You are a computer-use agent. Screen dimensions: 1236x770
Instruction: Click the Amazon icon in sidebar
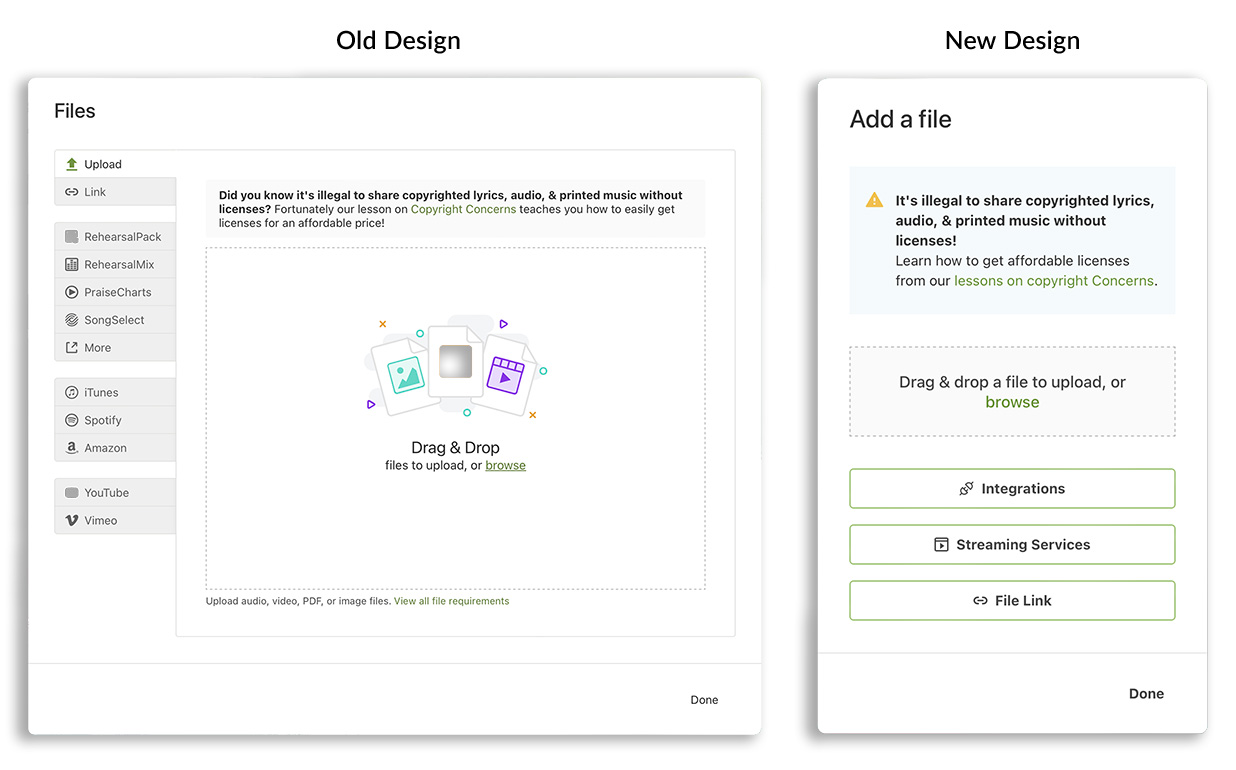71,448
